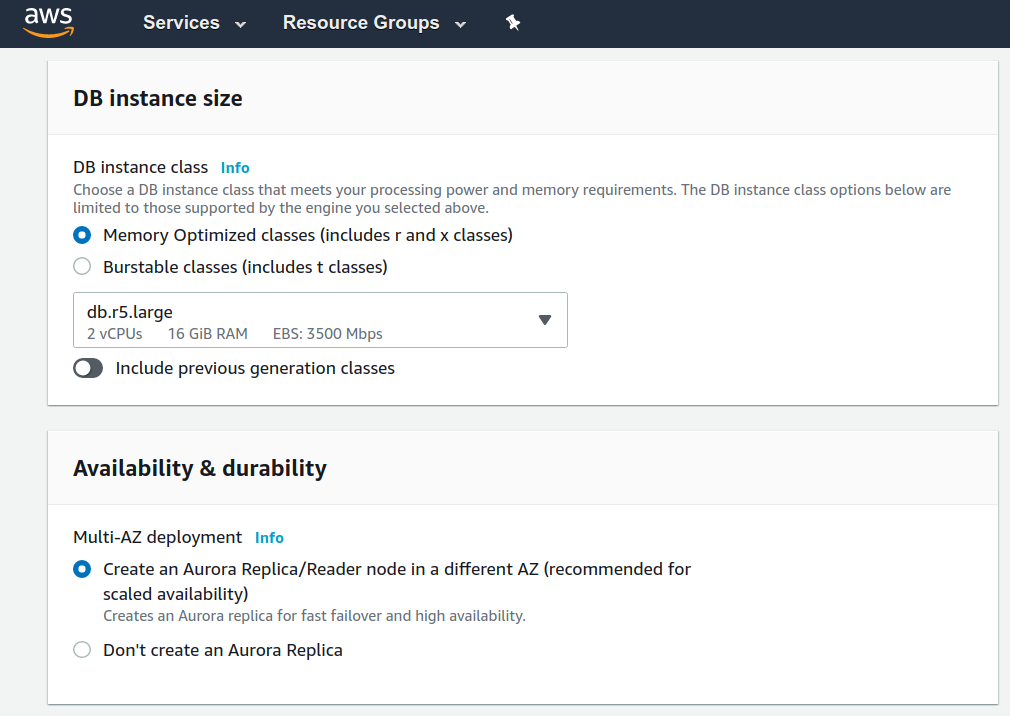
Task: Click the 'Multi-AZ deployment' label
Action: pyautogui.click(x=158, y=537)
